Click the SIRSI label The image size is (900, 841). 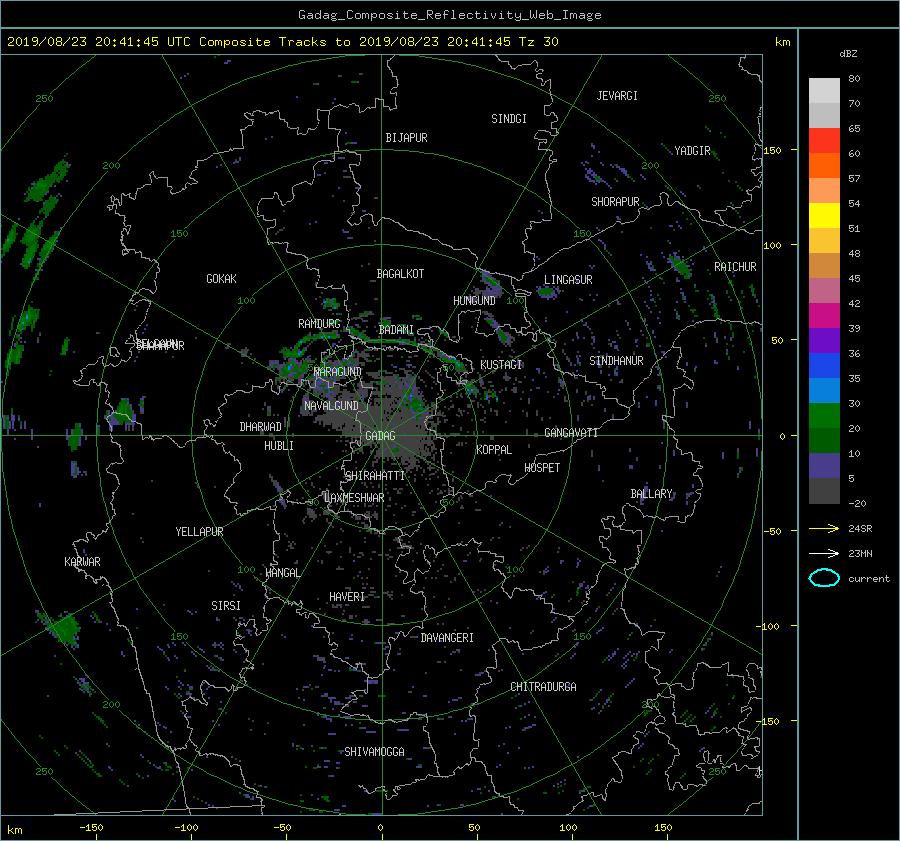[226, 606]
